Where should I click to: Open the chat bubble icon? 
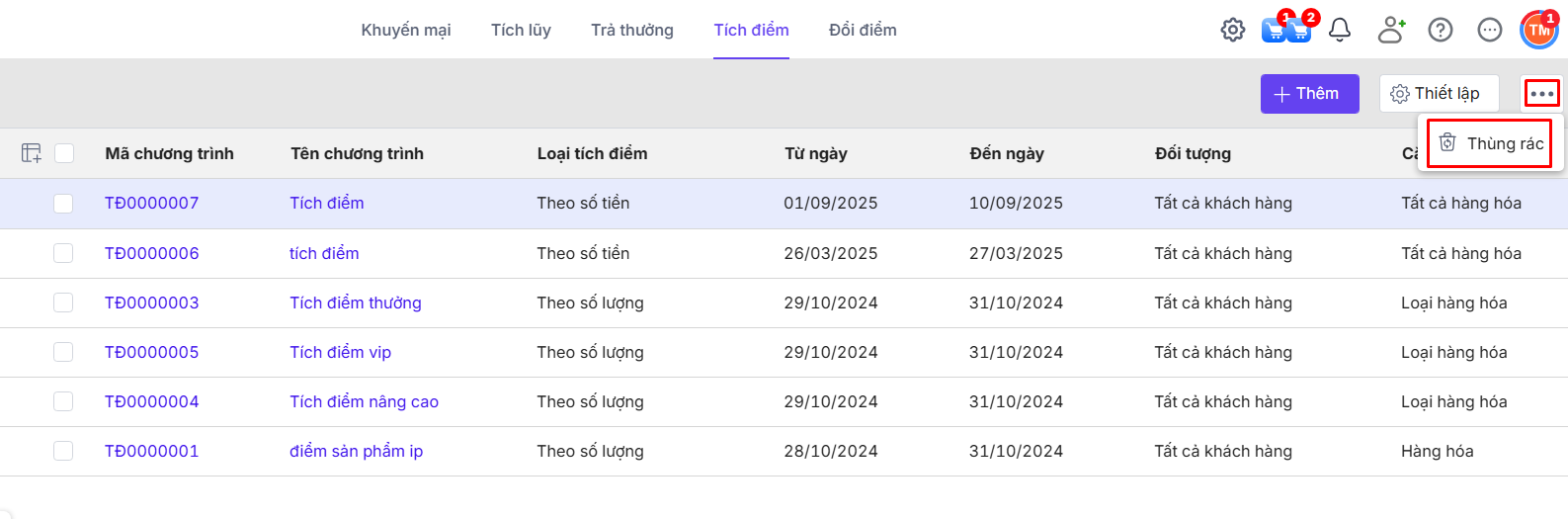coord(1490,30)
